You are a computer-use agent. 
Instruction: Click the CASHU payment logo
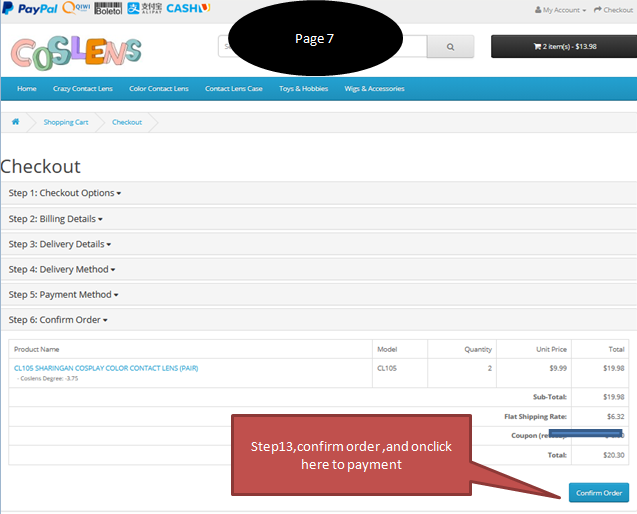click(x=187, y=8)
